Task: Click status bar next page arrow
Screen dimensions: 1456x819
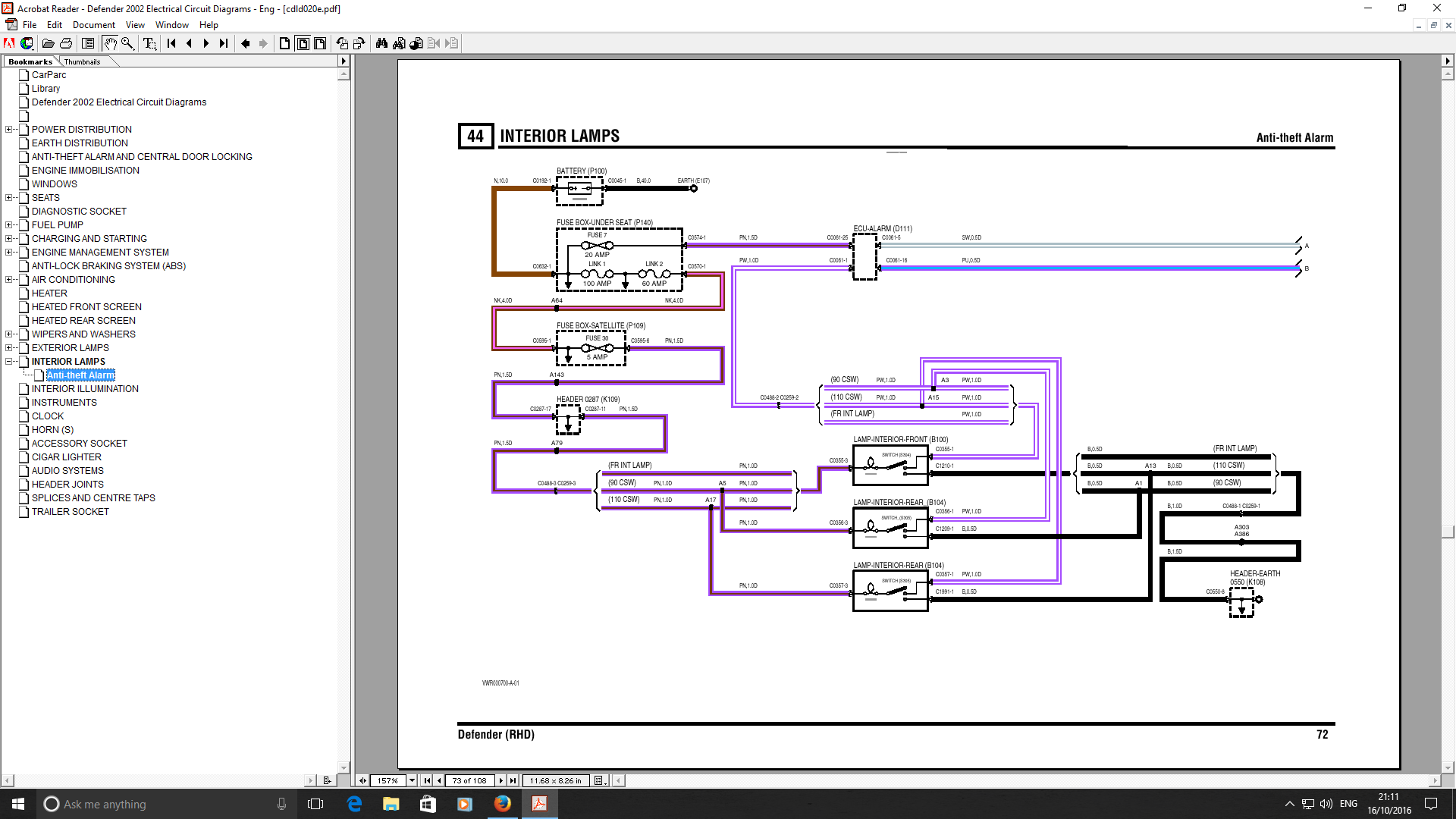Action: click(x=501, y=780)
